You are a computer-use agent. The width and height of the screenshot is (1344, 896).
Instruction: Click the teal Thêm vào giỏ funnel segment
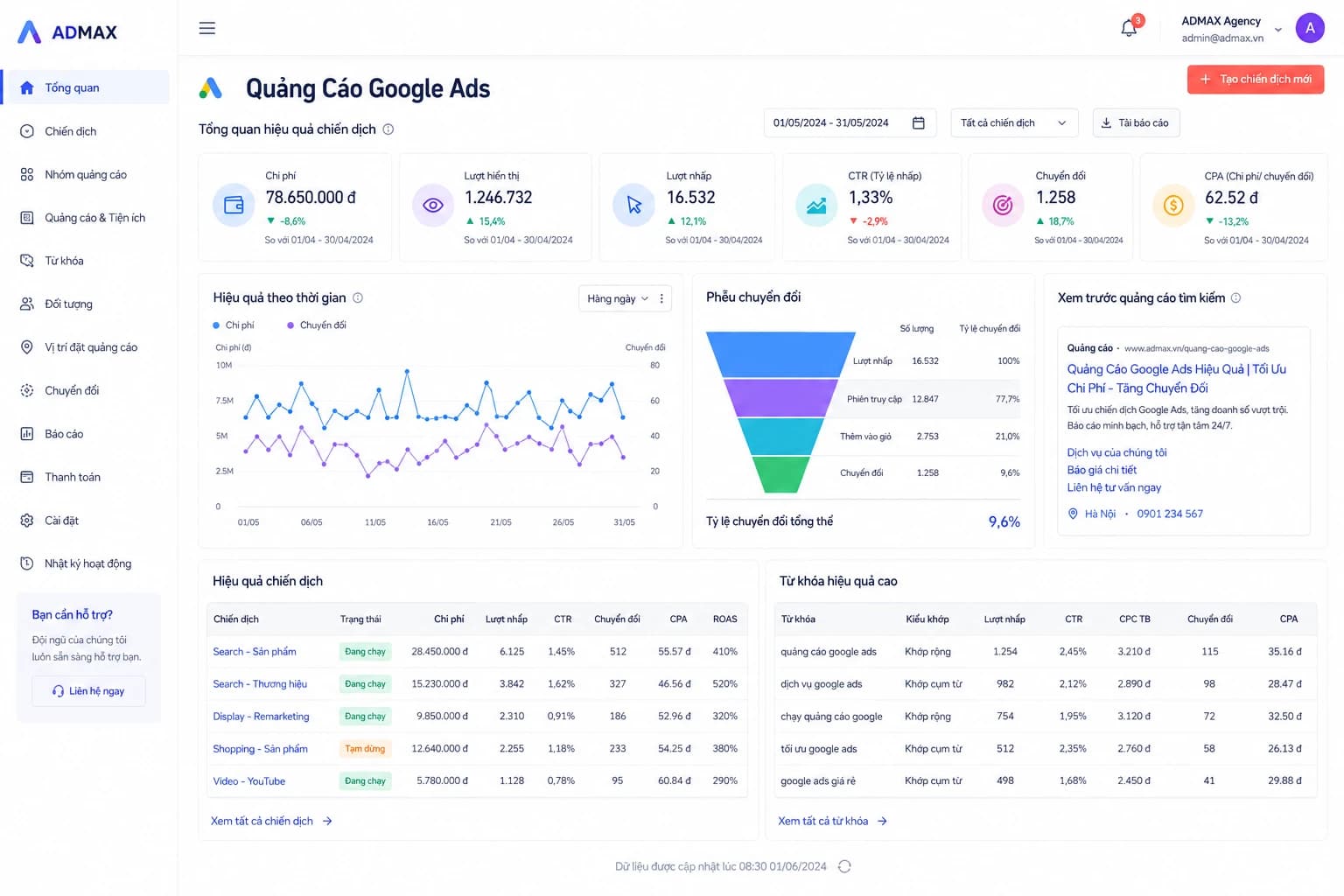(x=780, y=437)
